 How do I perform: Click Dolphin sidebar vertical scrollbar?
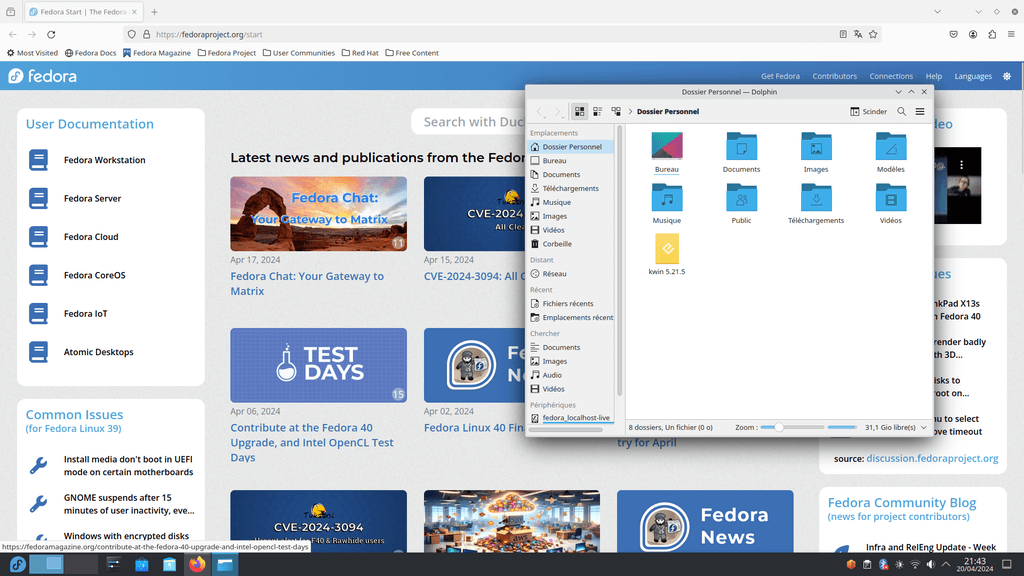pyautogui.click(x=618, y=261)
